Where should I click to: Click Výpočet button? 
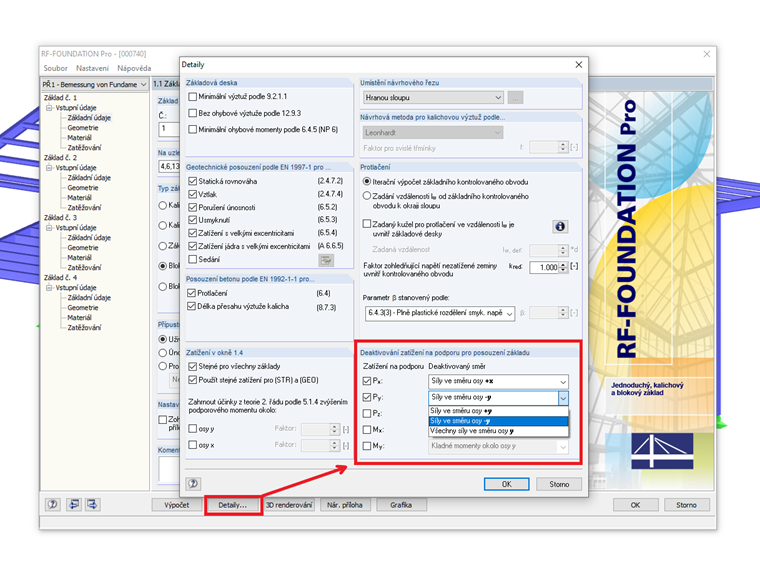point(176,505)
